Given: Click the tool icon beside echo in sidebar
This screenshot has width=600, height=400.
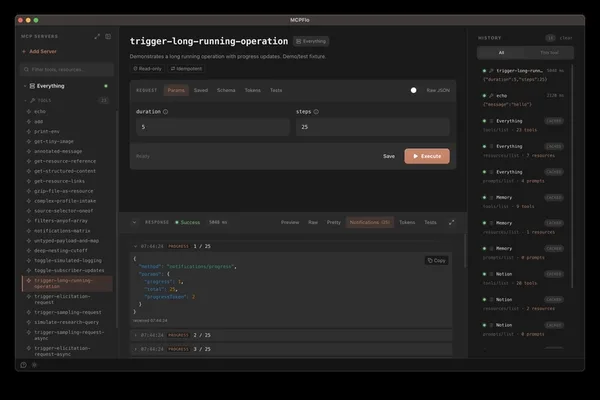Looking at the screenshot, I should pos(29,111).
